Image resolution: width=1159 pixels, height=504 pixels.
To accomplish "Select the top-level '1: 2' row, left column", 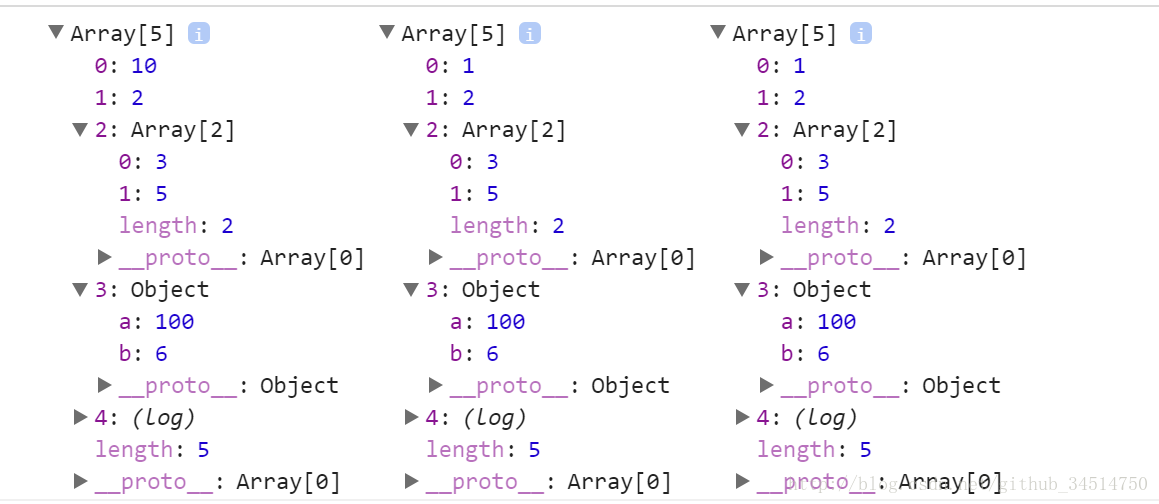I will point(119,98).
